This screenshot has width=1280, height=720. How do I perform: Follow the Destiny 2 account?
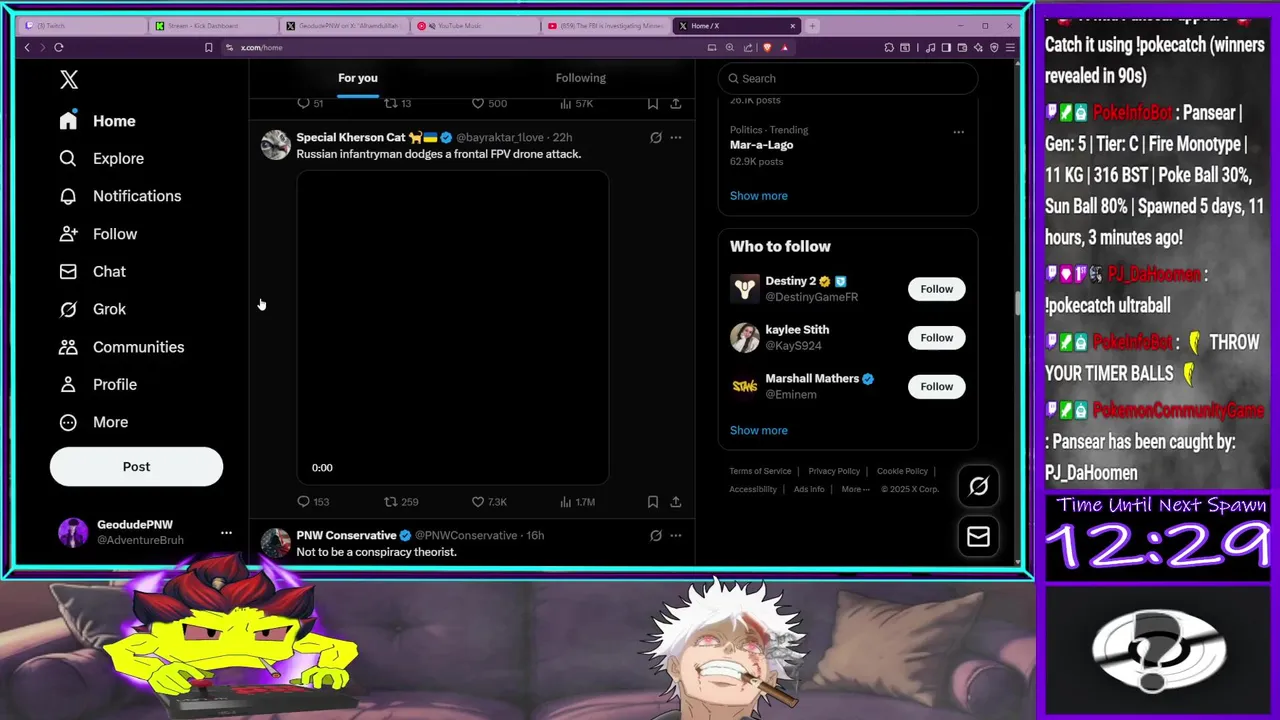click(x=936, y=289)
